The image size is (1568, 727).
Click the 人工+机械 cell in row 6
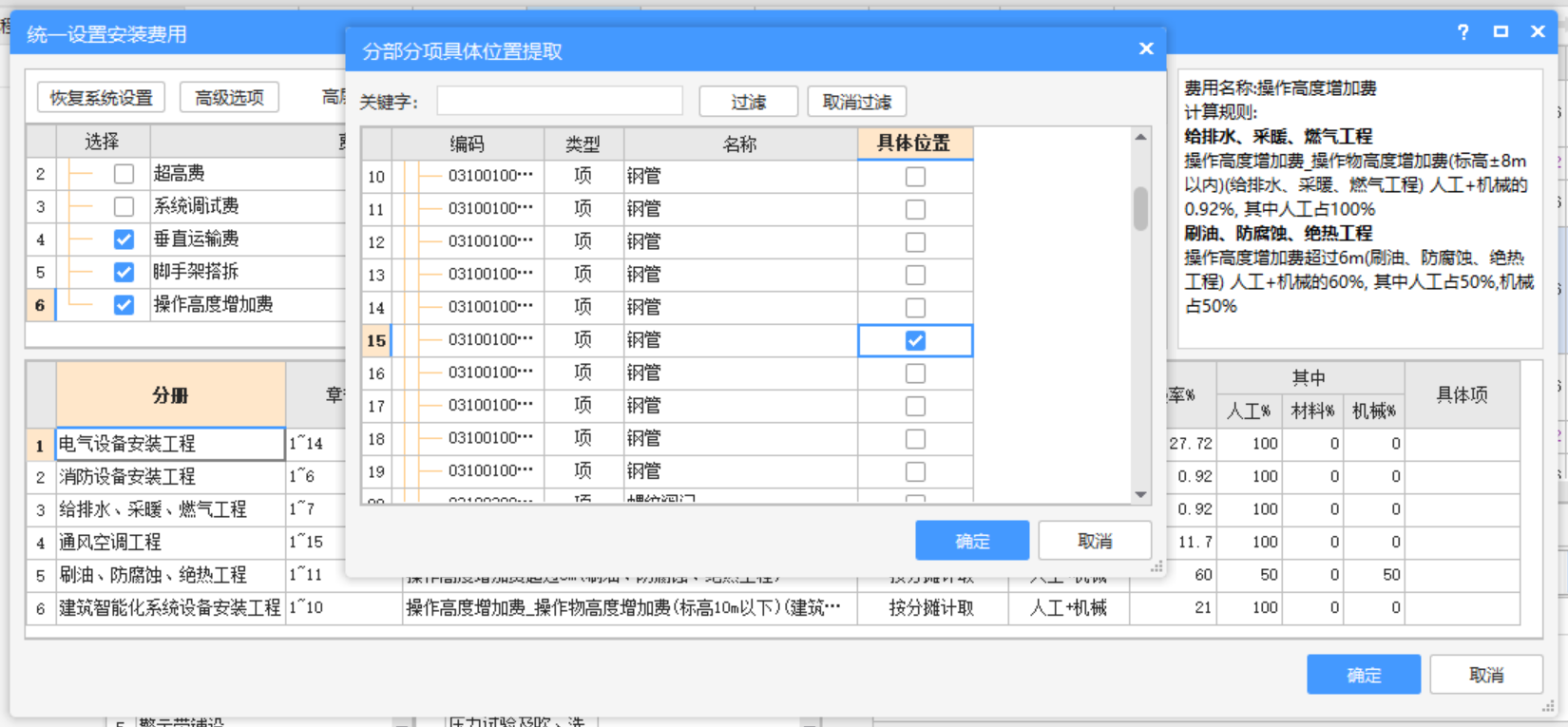pyautogui.click(x=1068, y=607)
